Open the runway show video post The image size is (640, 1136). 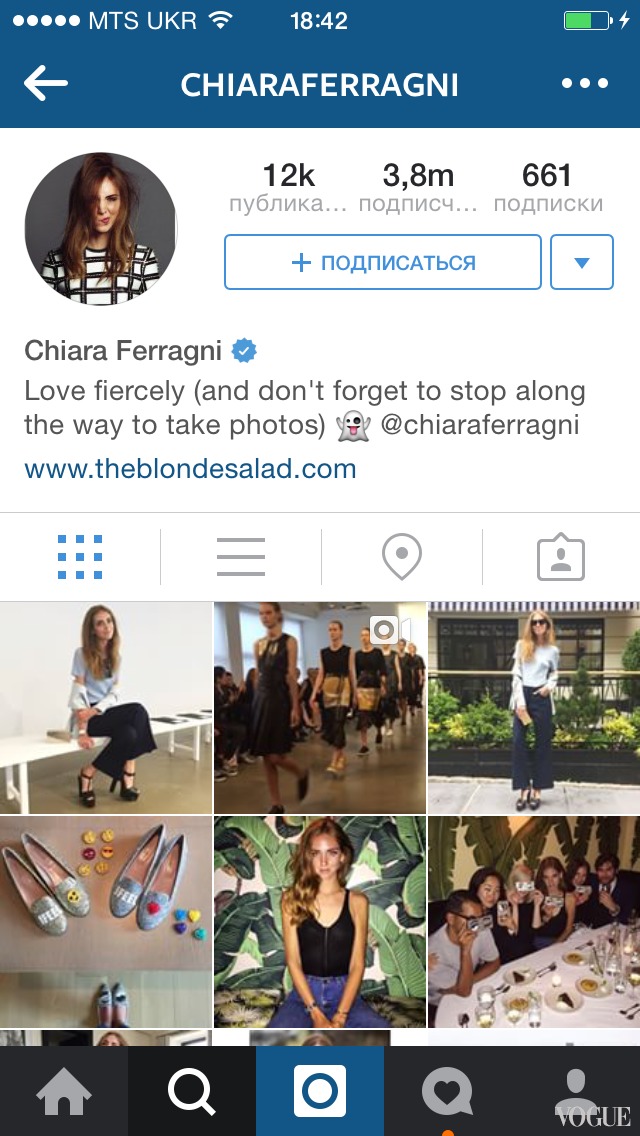(x=320, y=707)
